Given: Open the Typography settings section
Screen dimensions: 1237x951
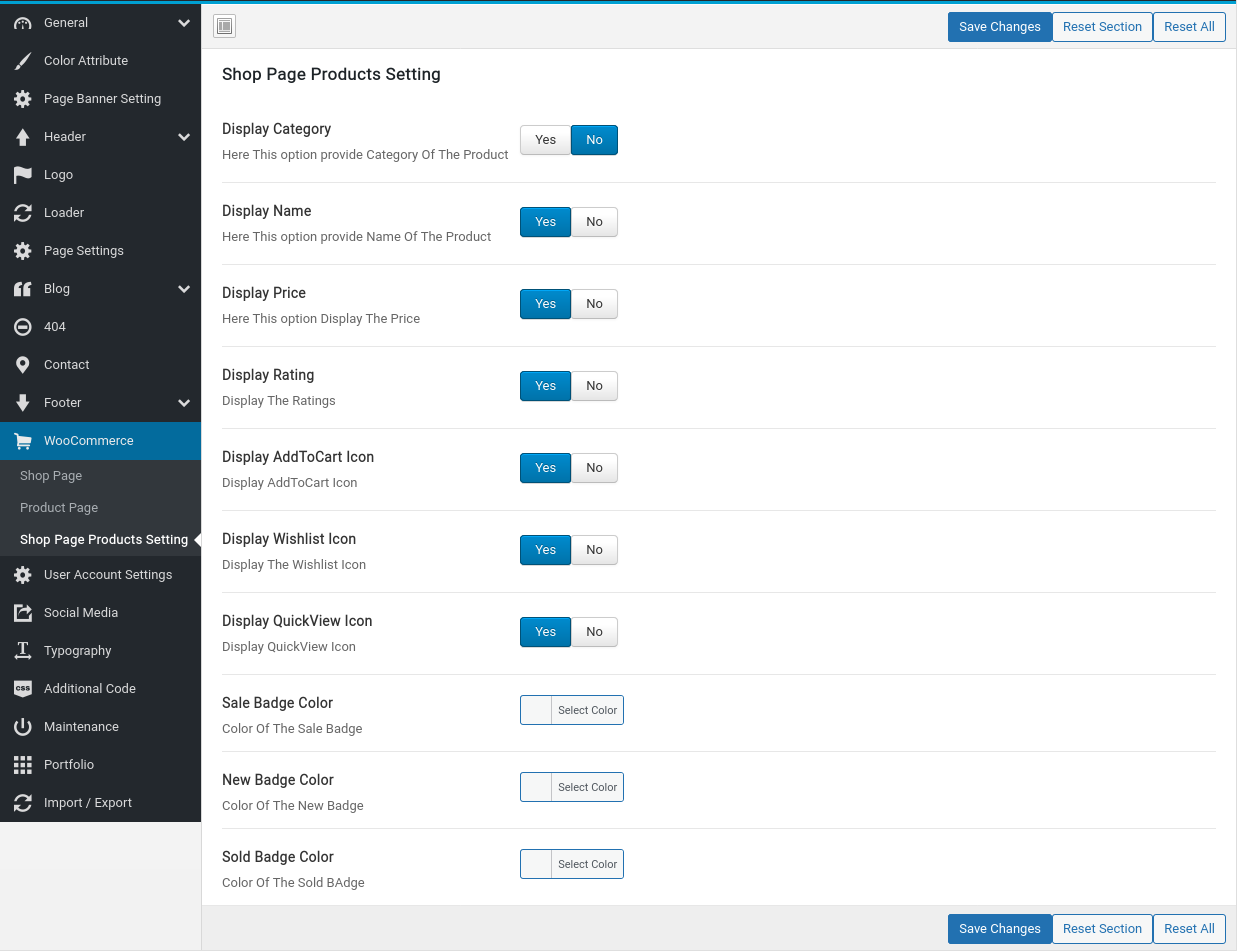Looking at the screenshot, I should point(100,651).
